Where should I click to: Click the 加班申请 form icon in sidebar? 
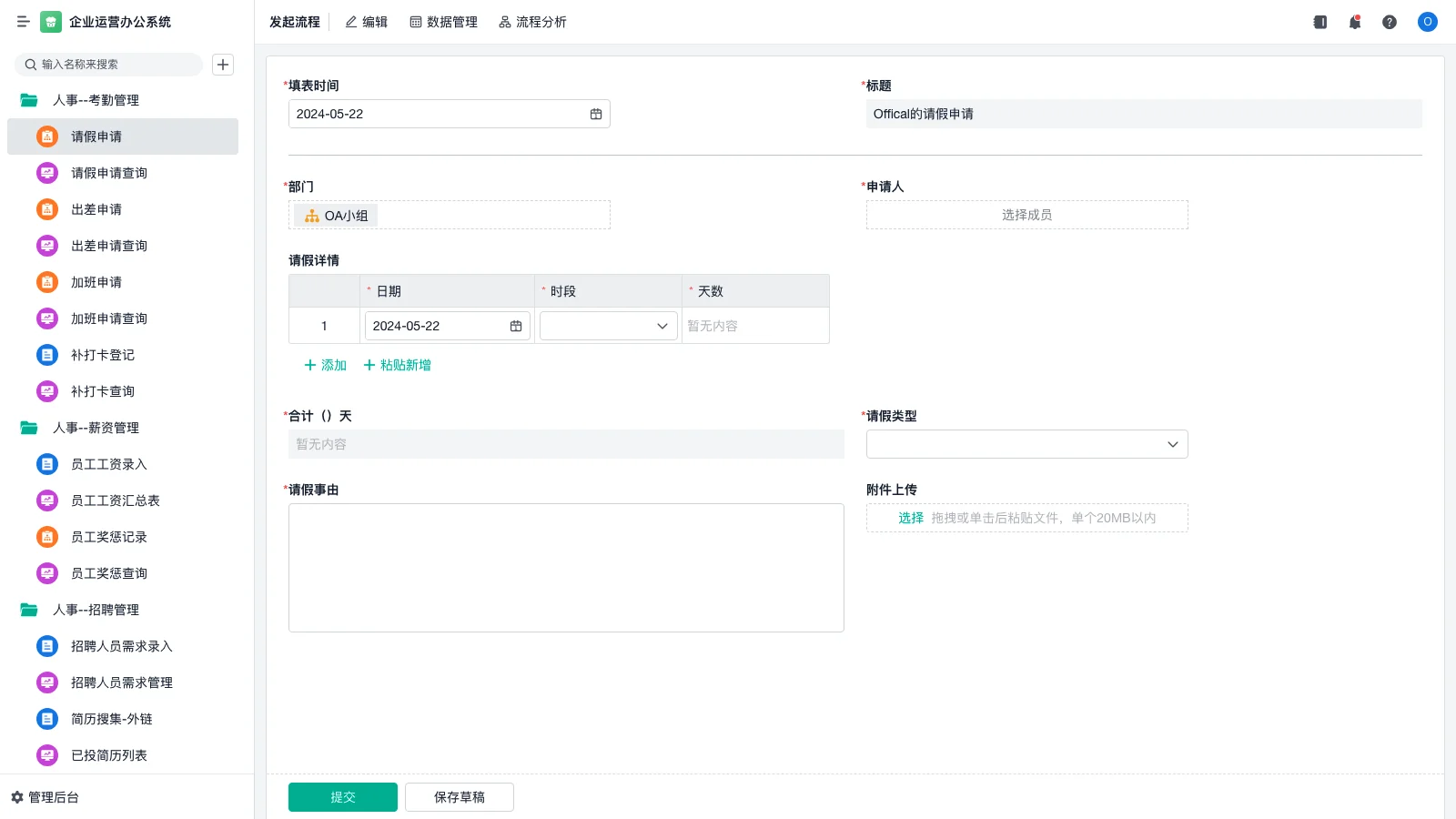click(x=46, y=282)
